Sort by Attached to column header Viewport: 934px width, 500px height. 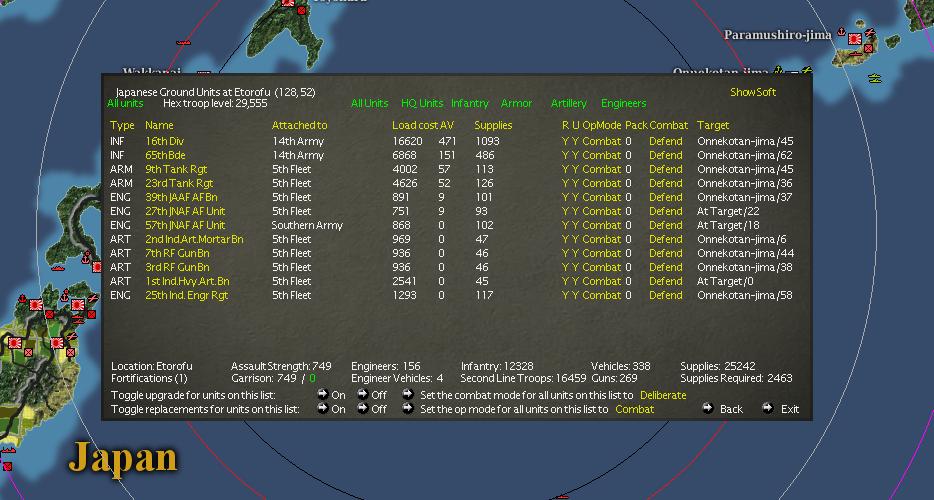click(x=300, y=125)
